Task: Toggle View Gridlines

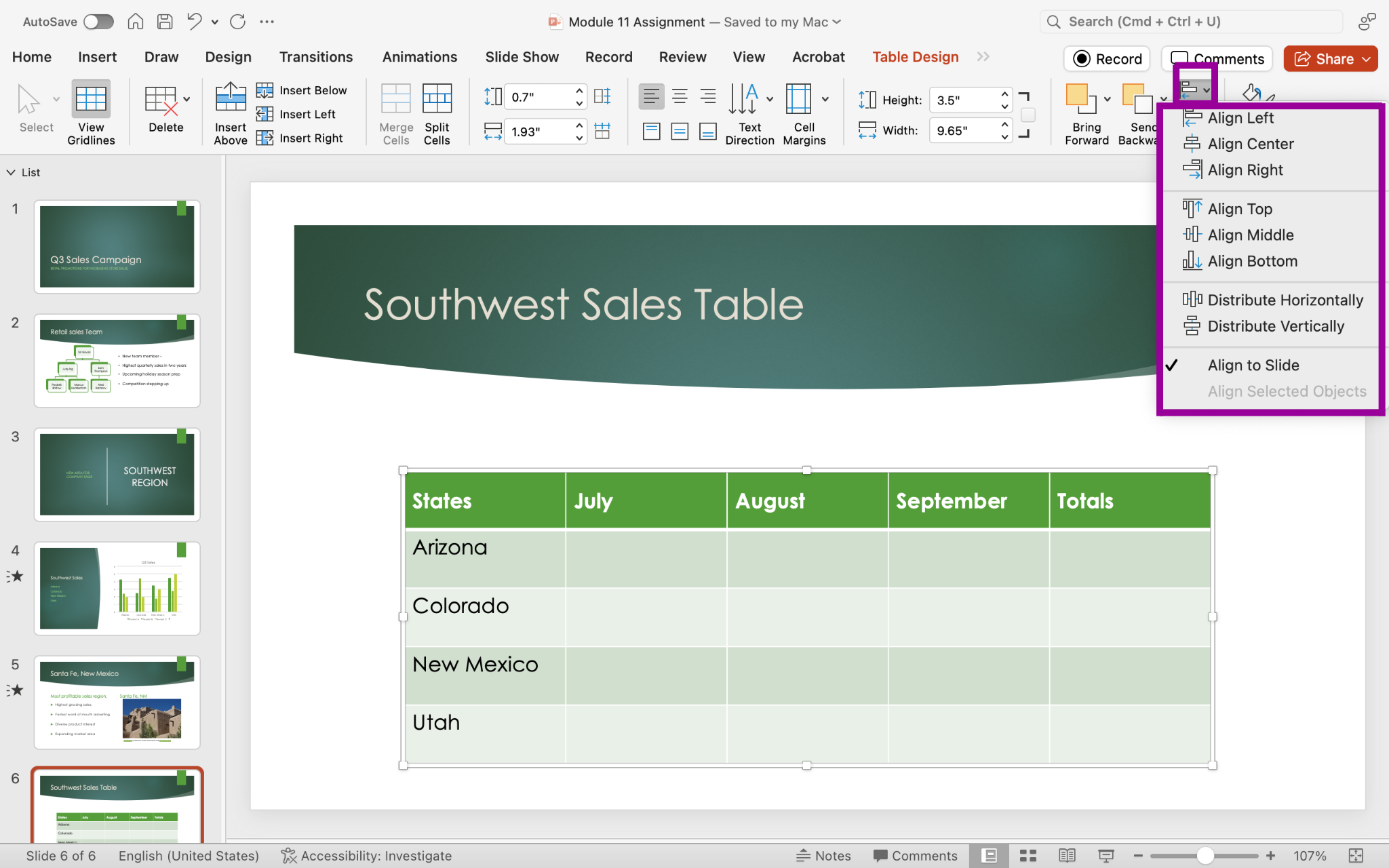Action: pyautogui.click(x=91, y=113)
